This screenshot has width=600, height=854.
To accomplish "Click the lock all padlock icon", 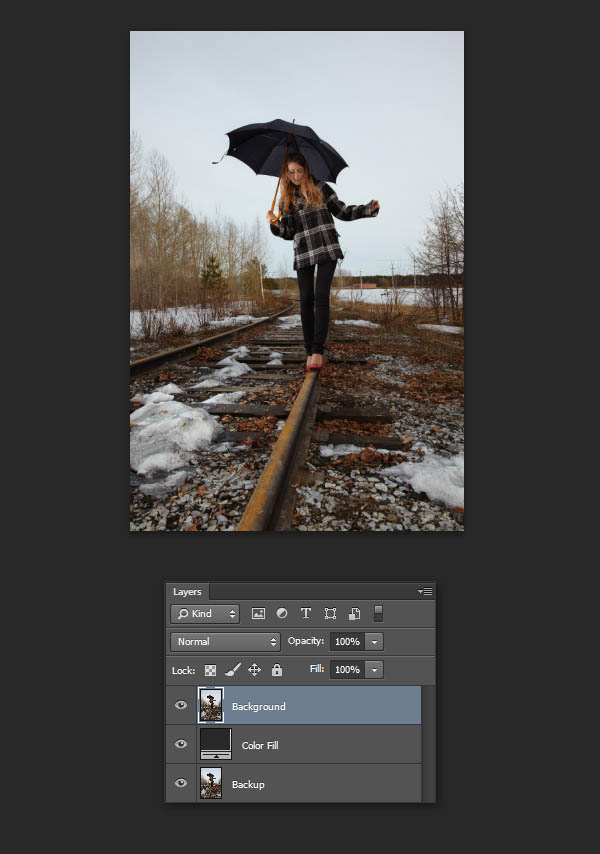I will click(277, 670).
